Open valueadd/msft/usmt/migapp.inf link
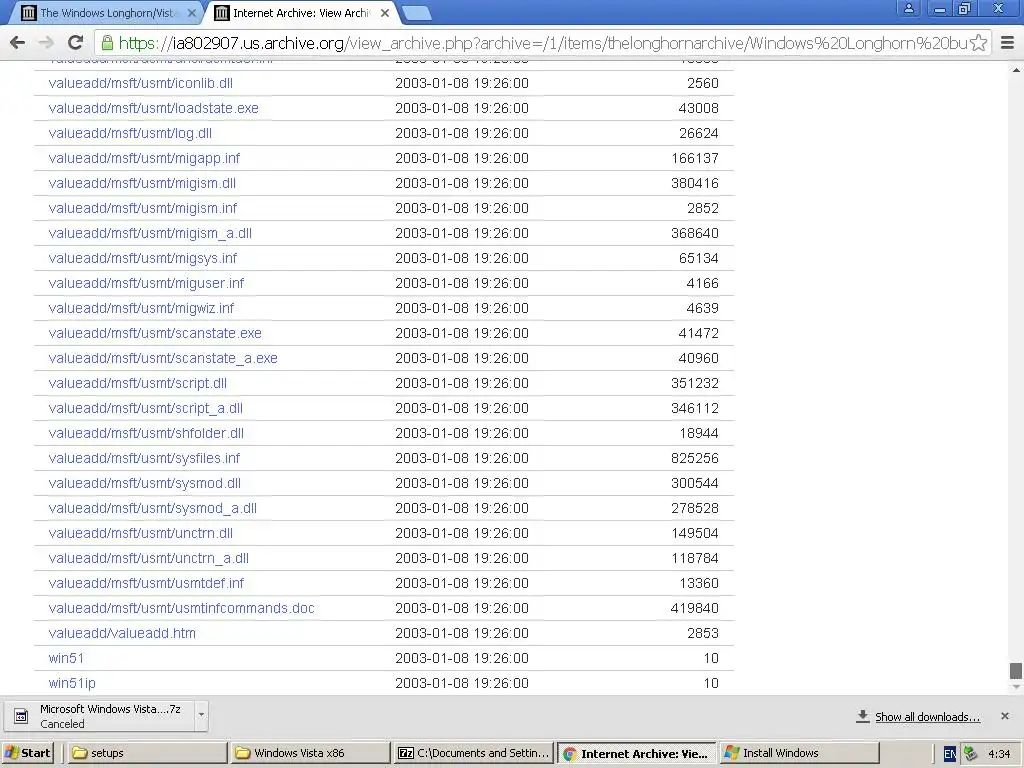The width and height of the screenshot is (1024, 768). coord(144,159)
